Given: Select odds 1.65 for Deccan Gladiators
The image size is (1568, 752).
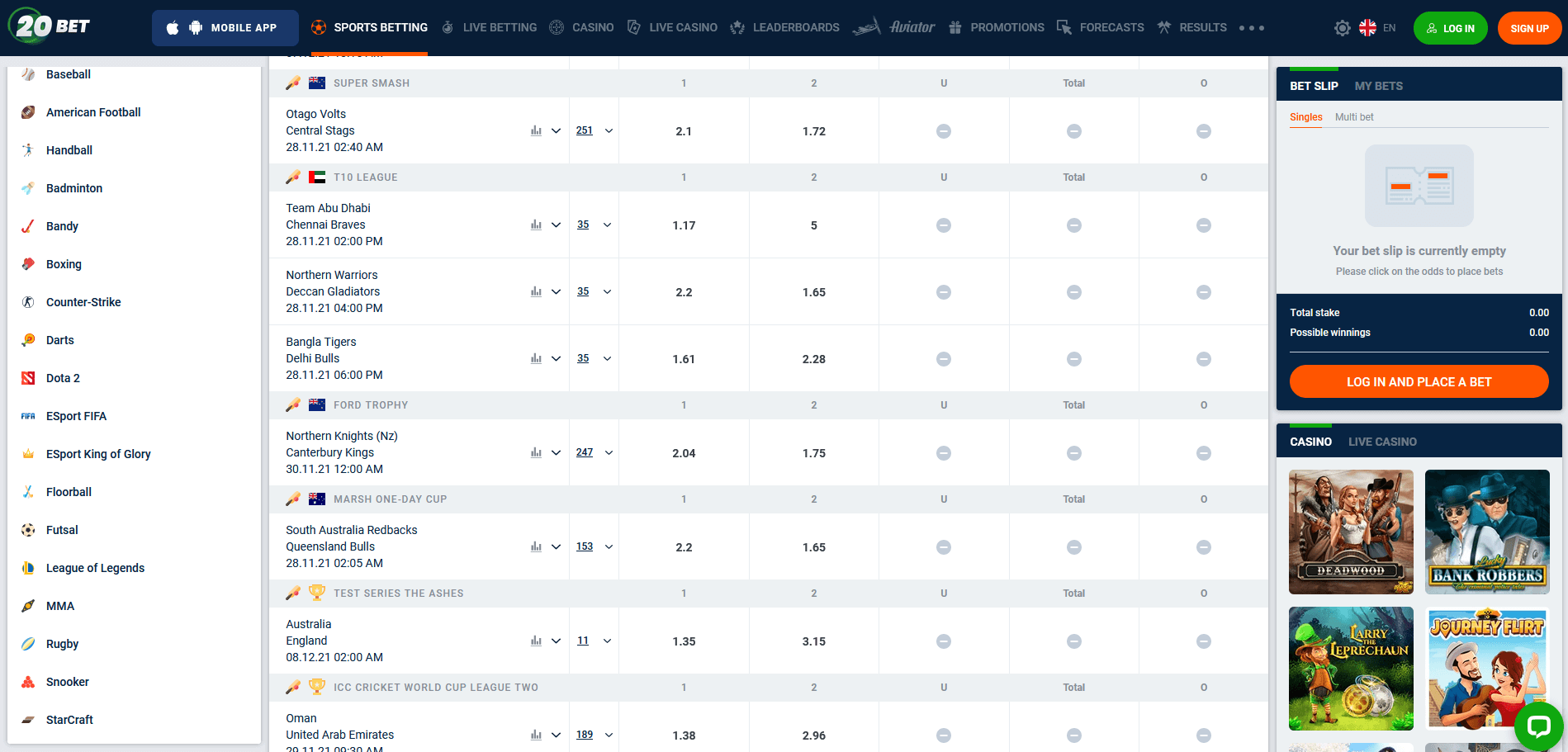Looking at the screenshot, I should tap(814, 292).
